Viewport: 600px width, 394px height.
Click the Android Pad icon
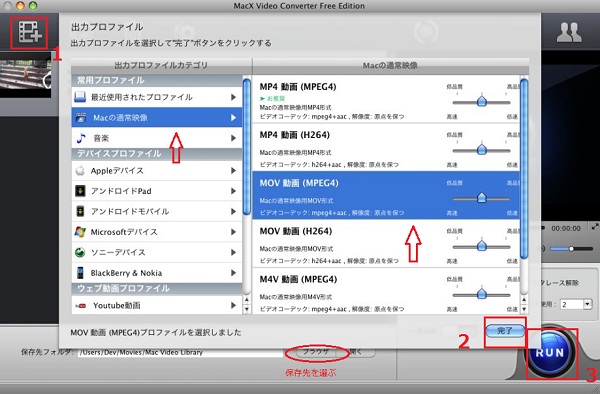pos(80,191)
